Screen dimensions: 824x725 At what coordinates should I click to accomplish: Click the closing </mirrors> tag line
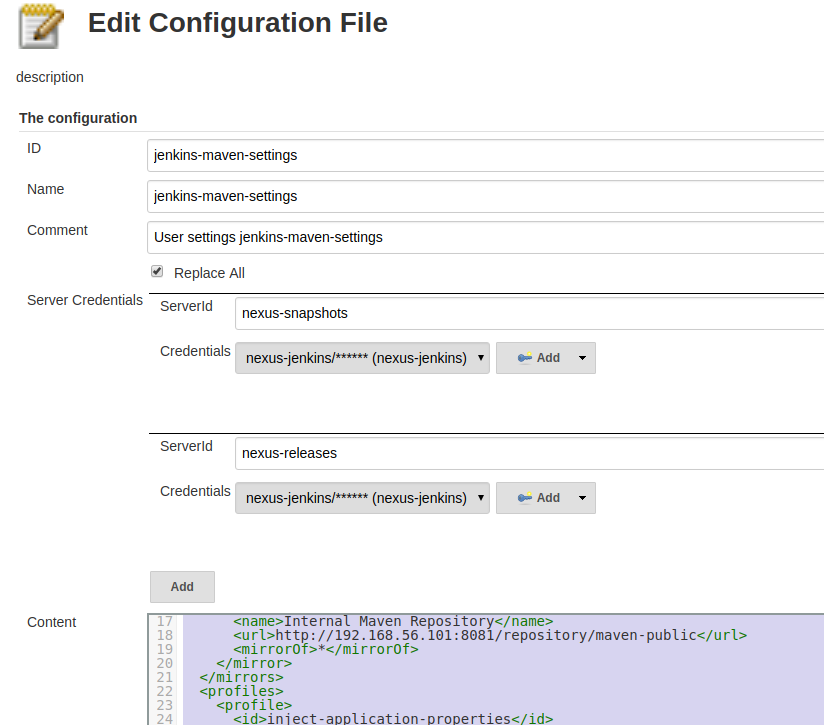click(x=241, y=677)
